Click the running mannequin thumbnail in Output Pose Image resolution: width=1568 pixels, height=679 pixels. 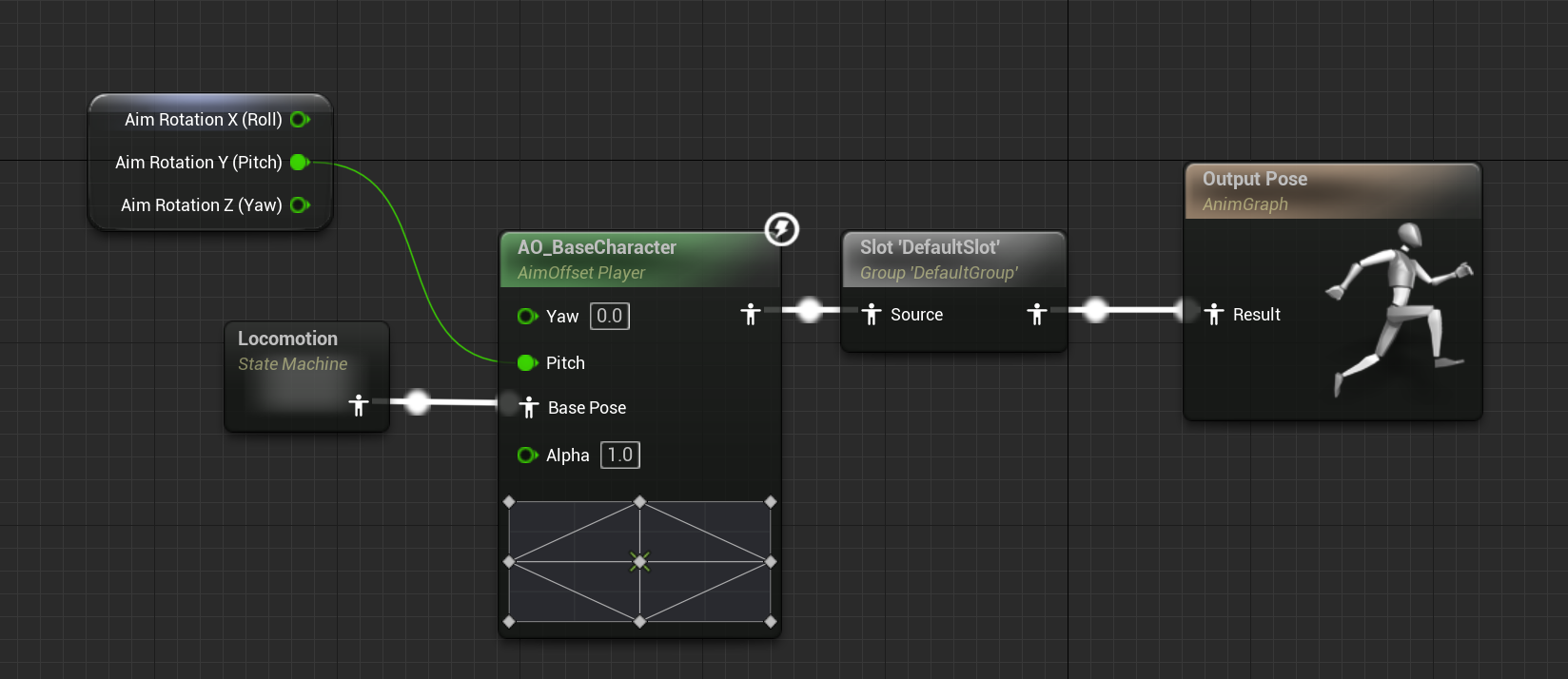[1398, 309]
